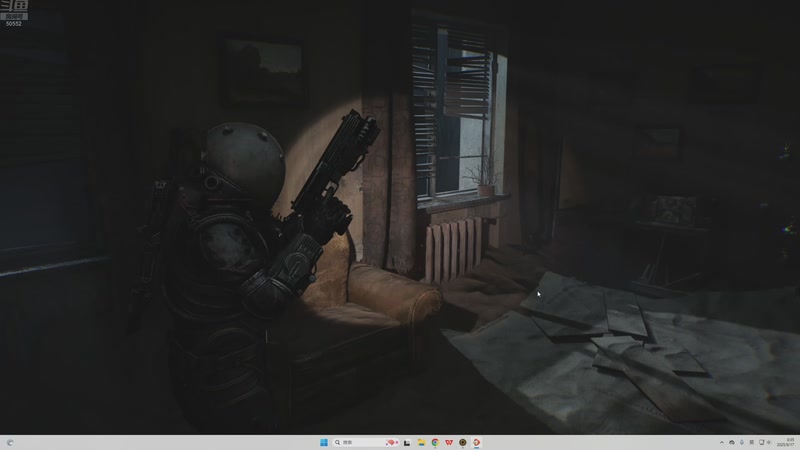Open the volume control in the tray
The width and height of the screenshot is (800, 450).
(x=769, y=442)
